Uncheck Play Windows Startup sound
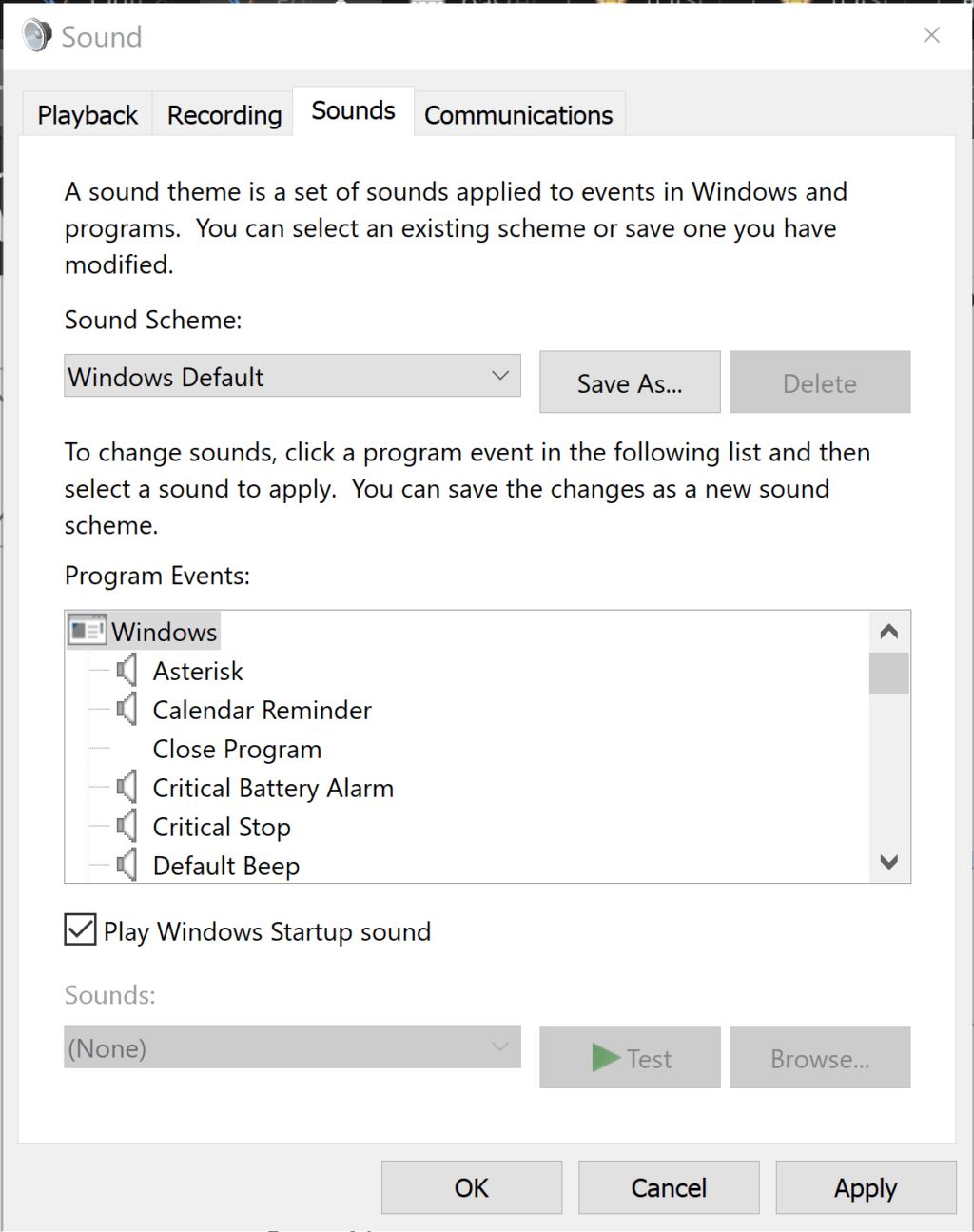The image size is (974, 1232). [x=80, y=929]
